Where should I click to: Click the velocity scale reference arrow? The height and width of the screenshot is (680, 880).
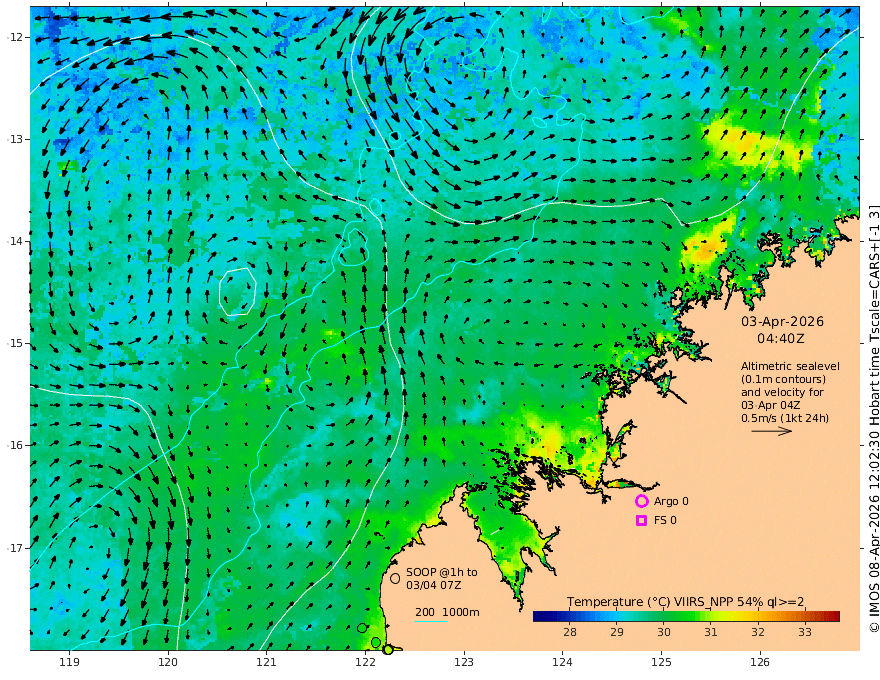(x=772, y=431)
